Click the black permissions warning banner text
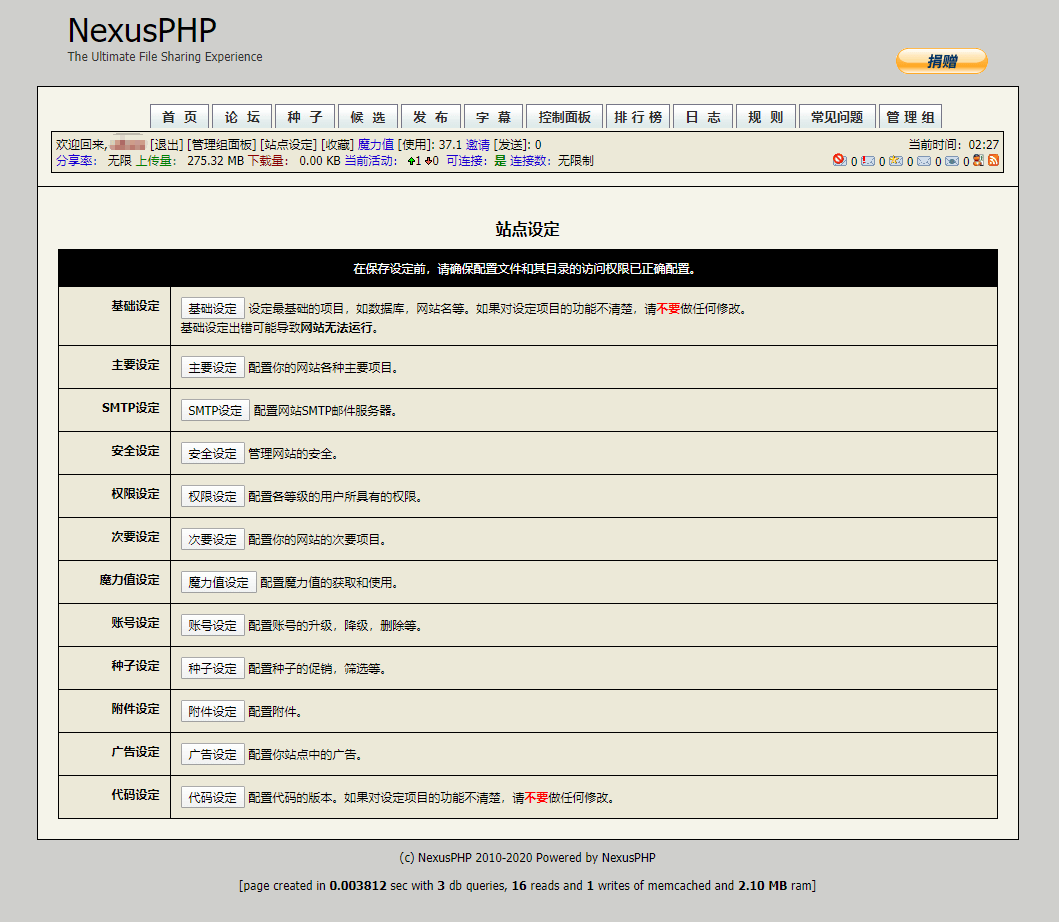This screenshot has height=922, width=1059. point(525,269)
